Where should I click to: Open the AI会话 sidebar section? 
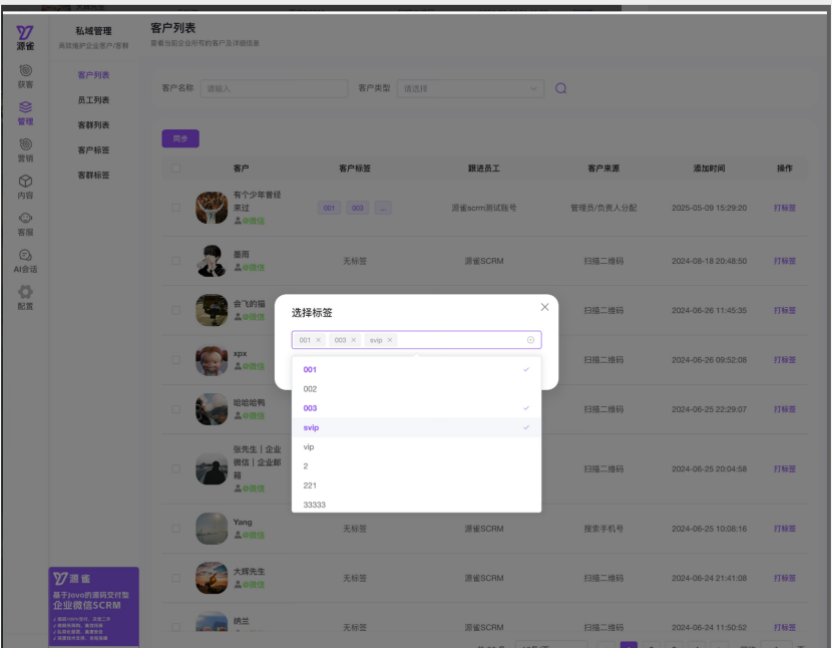click(25, 261)
